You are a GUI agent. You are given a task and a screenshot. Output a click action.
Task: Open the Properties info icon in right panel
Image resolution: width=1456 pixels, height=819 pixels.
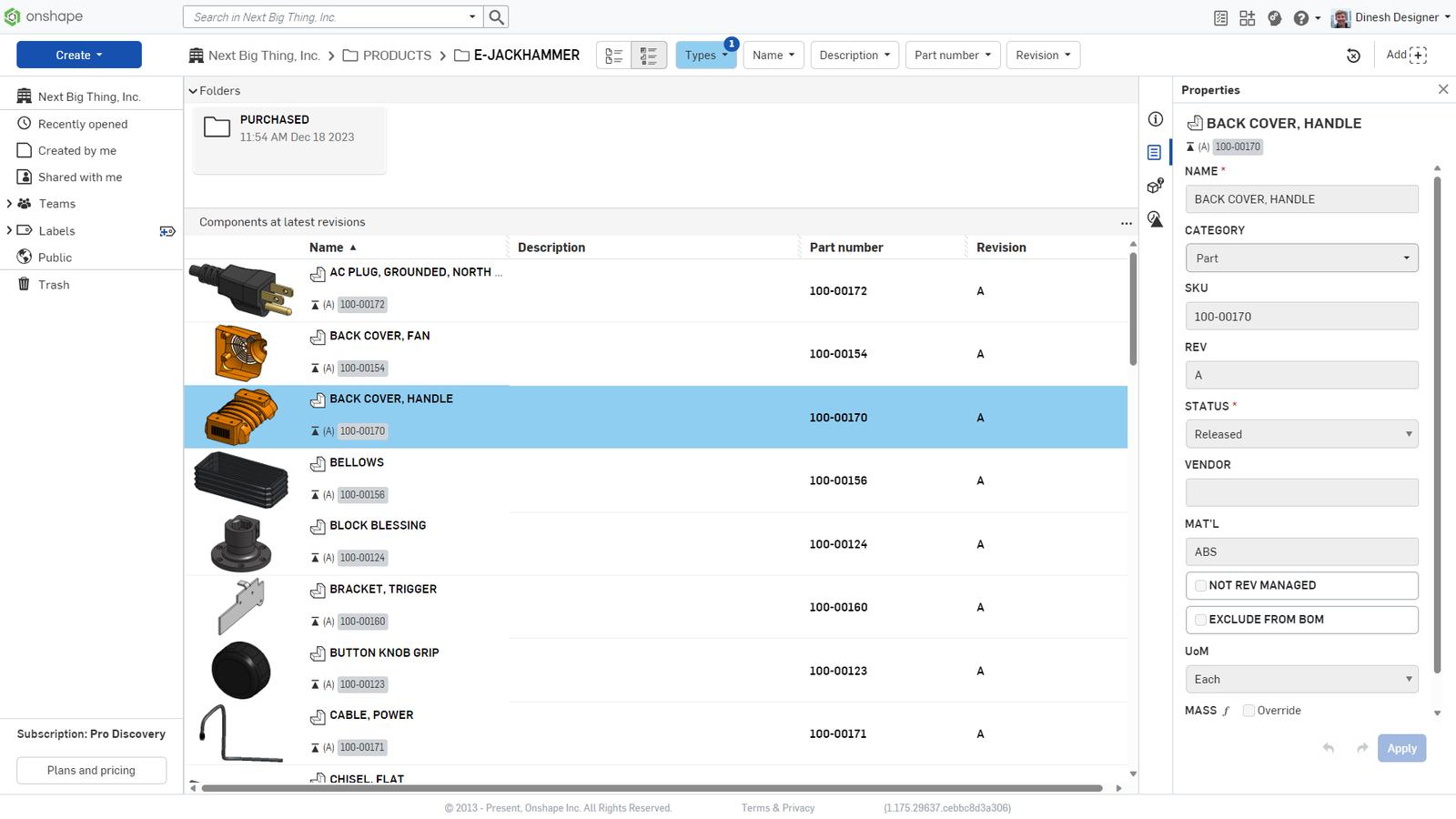pyautogui.click(x=1155, y=119)
